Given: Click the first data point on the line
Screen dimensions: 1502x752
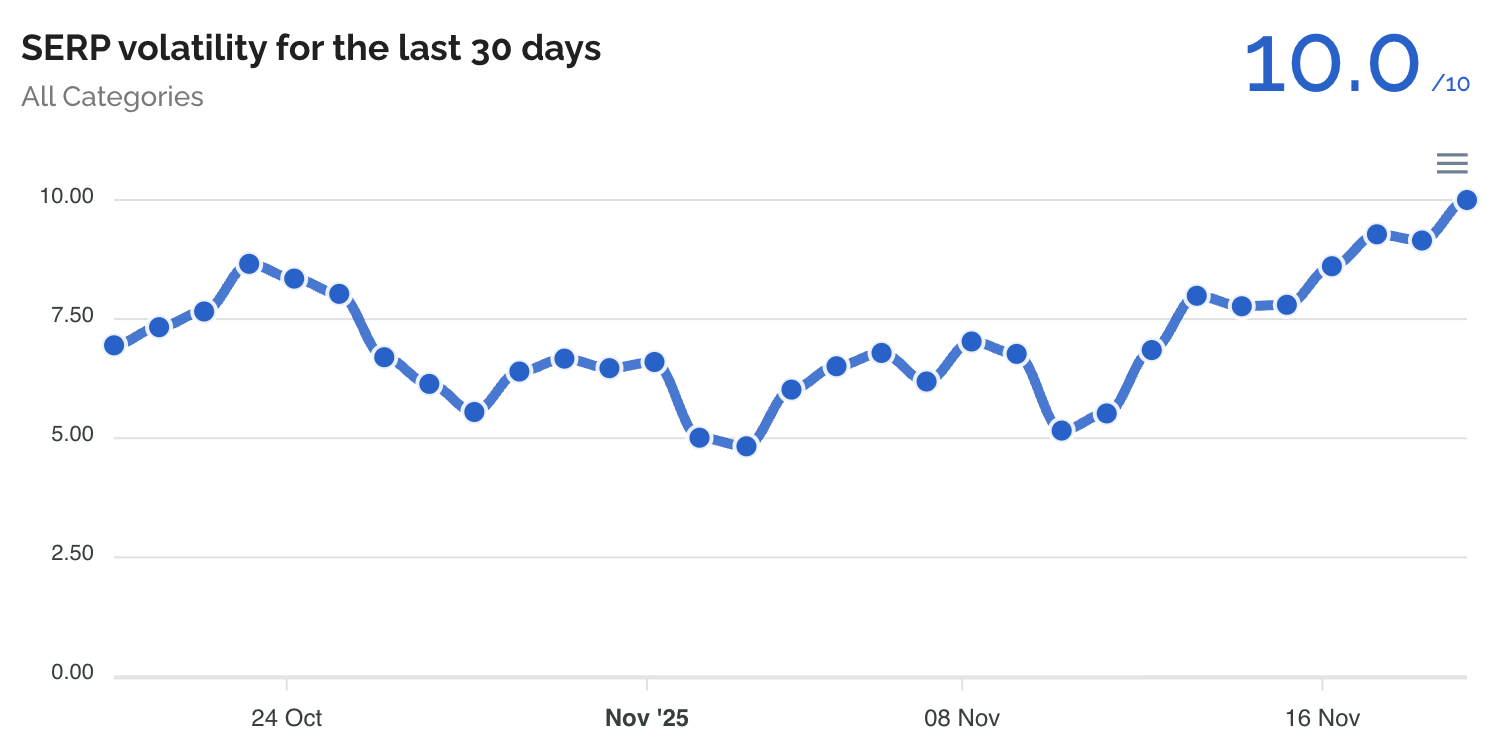Looking at the screenshot, I should point(114,345).
